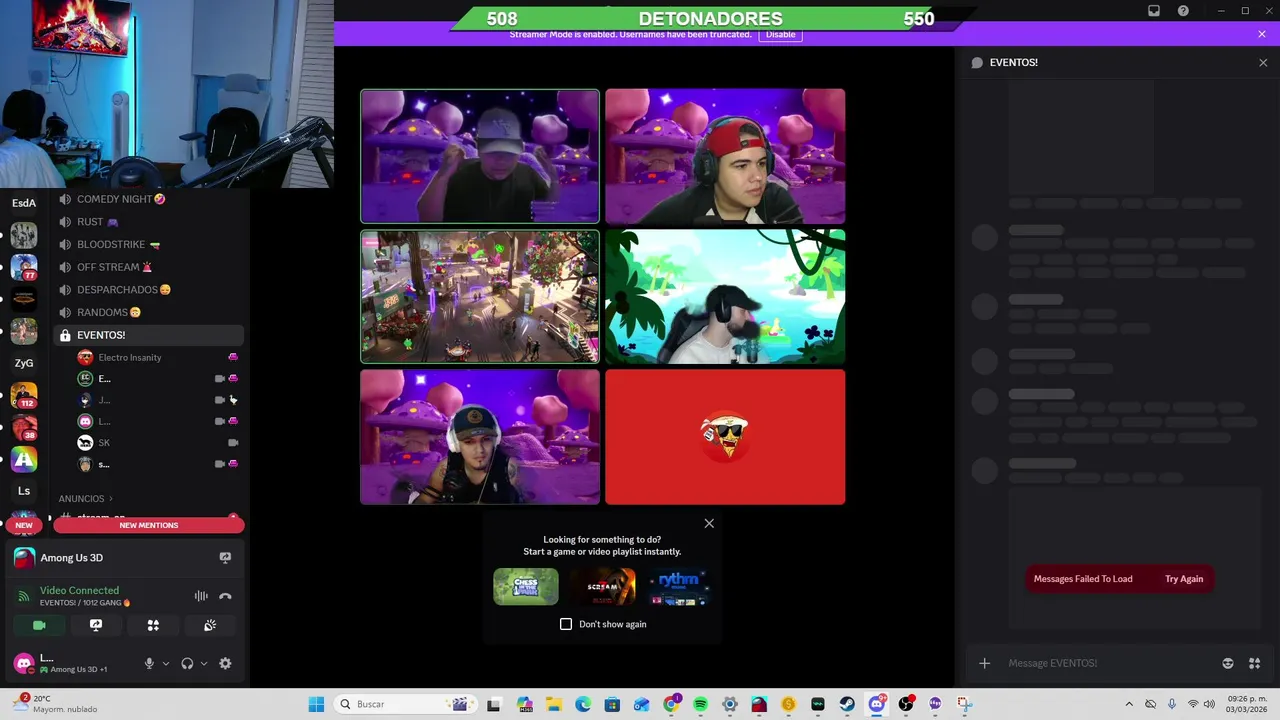
Task: Join the BLOODSTRIKE voice channel
Action: [148, 244]
